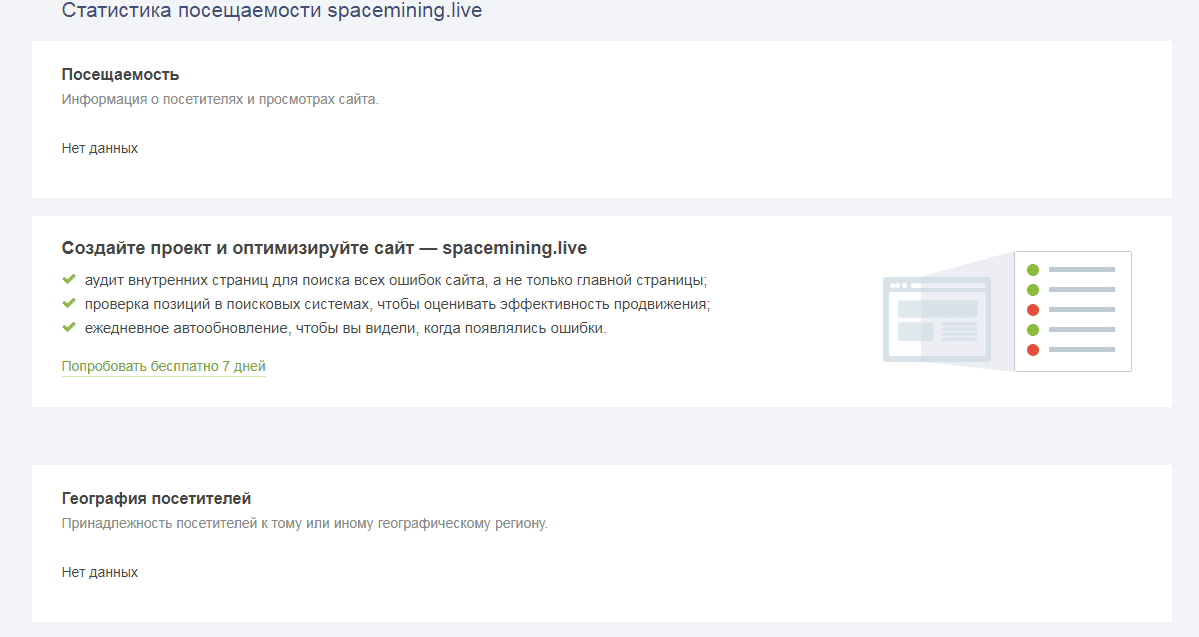The width and height of the screenshot is (1199, 637).
Task: Click 'Нет данных' under География посетителей
Action: point(100,572)
